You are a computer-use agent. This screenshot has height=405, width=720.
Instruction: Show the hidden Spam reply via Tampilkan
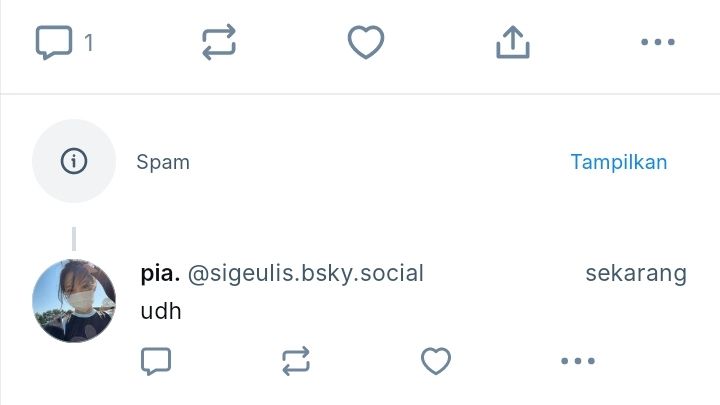[619, 162]
